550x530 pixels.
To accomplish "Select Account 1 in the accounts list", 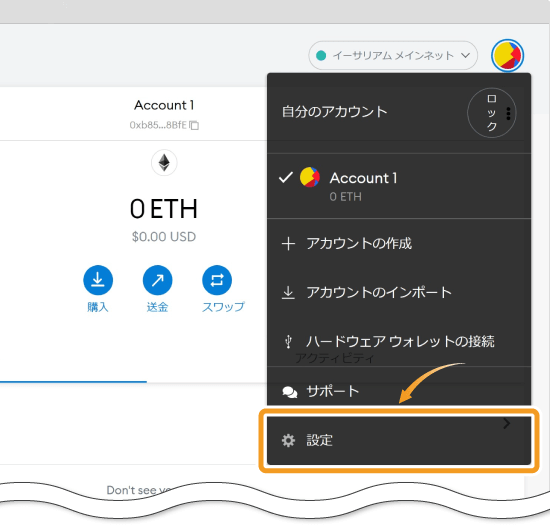I will [x=399, y=186].
